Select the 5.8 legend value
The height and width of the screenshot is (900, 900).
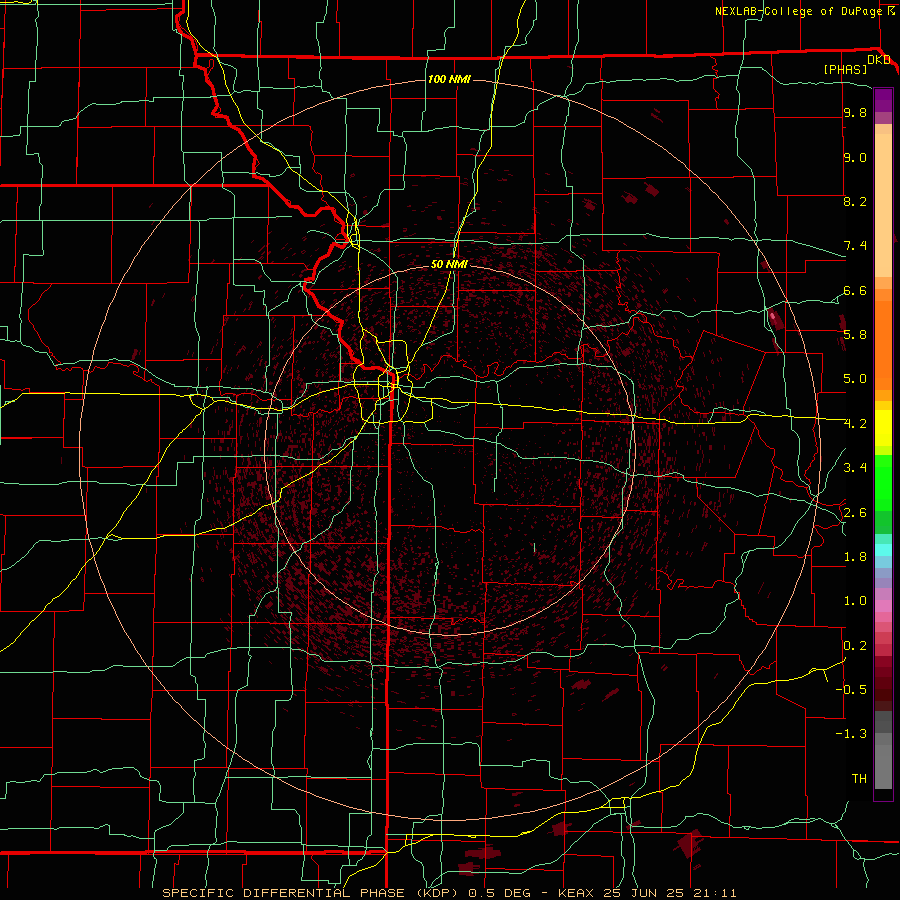(x=855, y=335)
